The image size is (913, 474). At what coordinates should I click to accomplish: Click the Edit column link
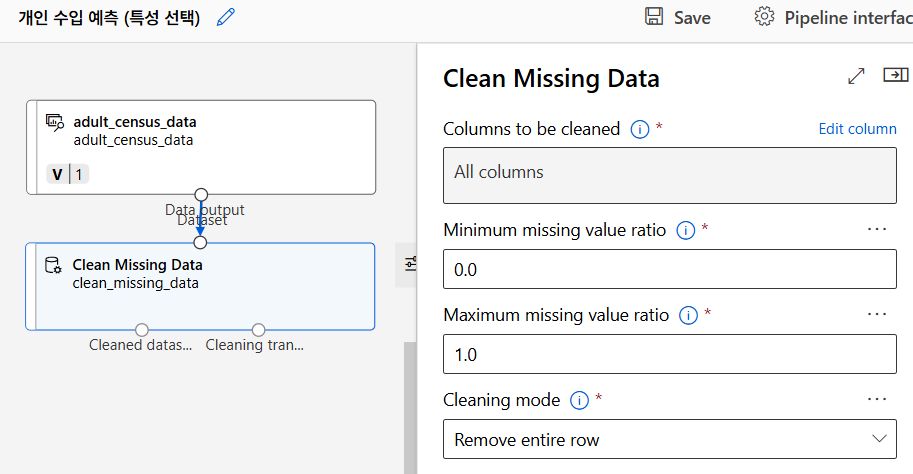[x=857, y=129]
